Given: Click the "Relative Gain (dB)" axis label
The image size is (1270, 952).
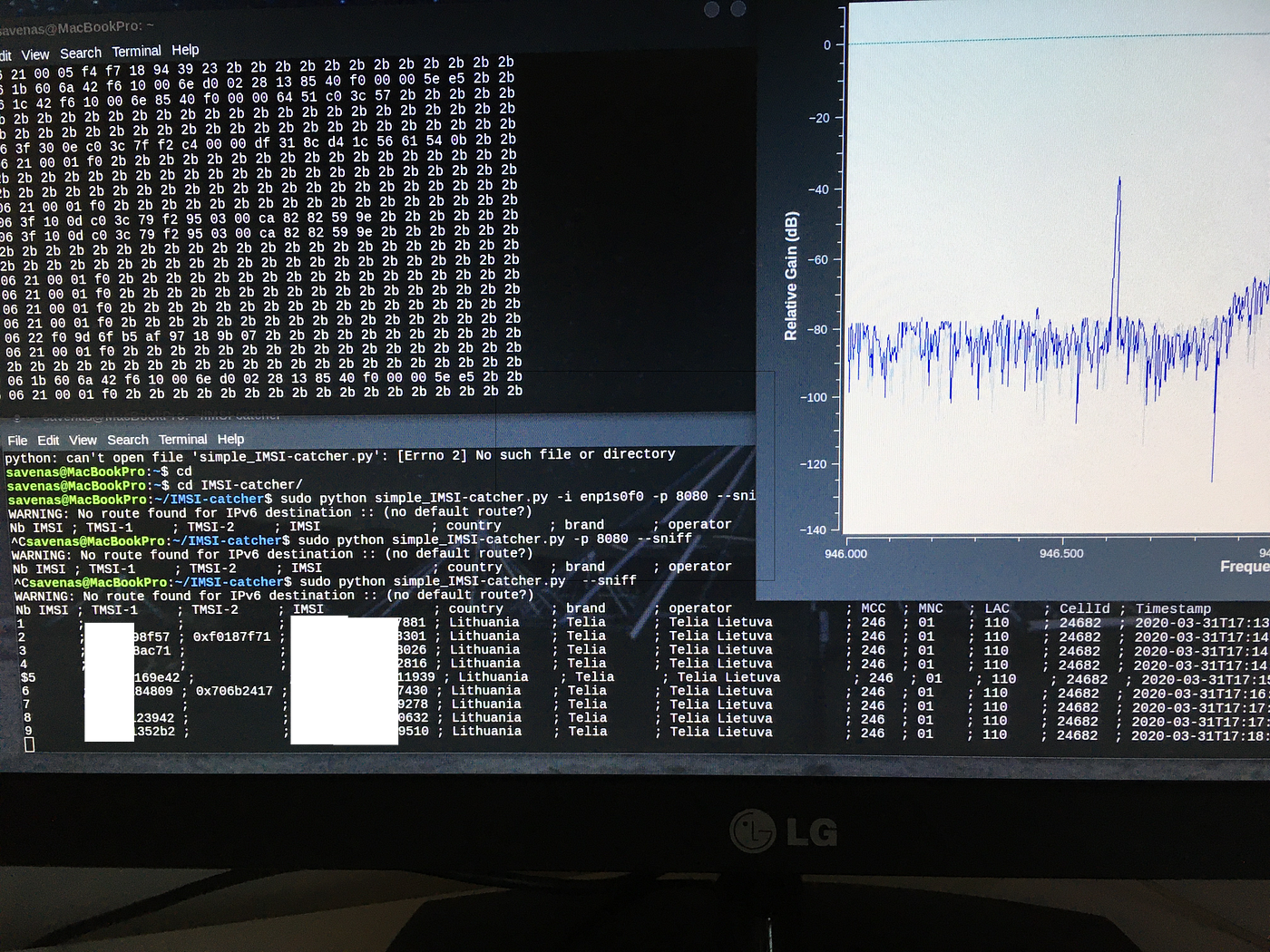Looking at the screenshot, I should tap(791, 276).
